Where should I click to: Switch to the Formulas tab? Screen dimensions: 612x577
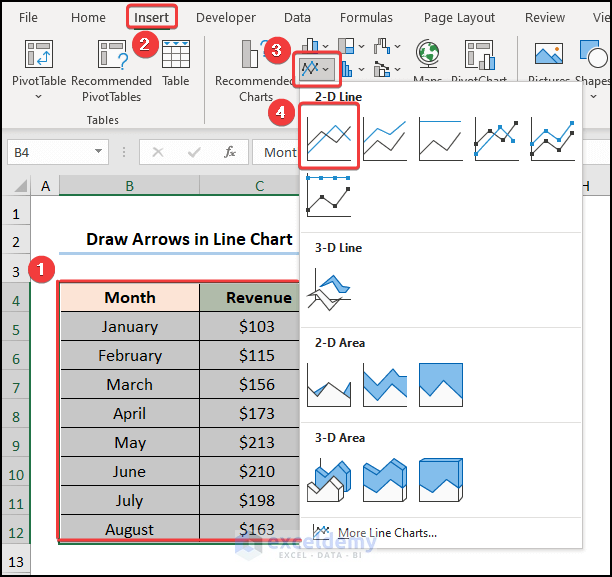[366, 17]
